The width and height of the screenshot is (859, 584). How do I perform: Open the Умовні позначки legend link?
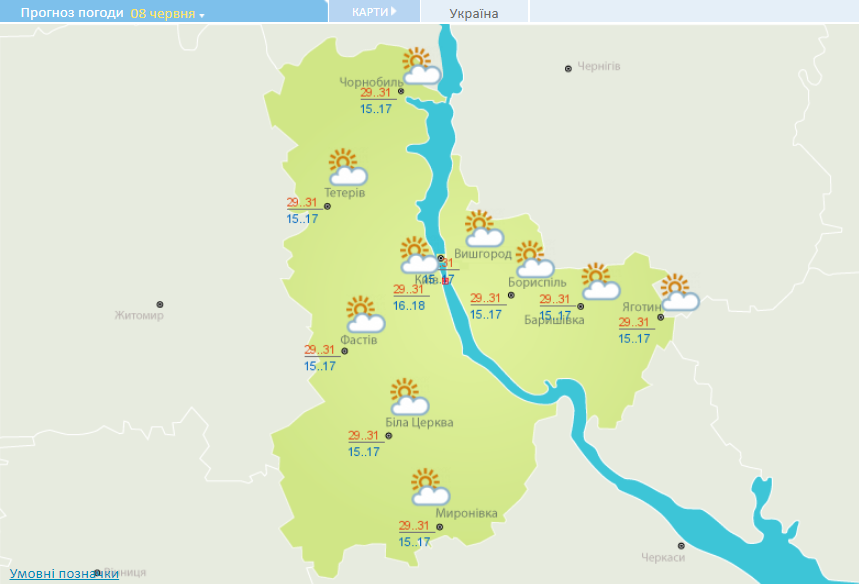[64, 573]
